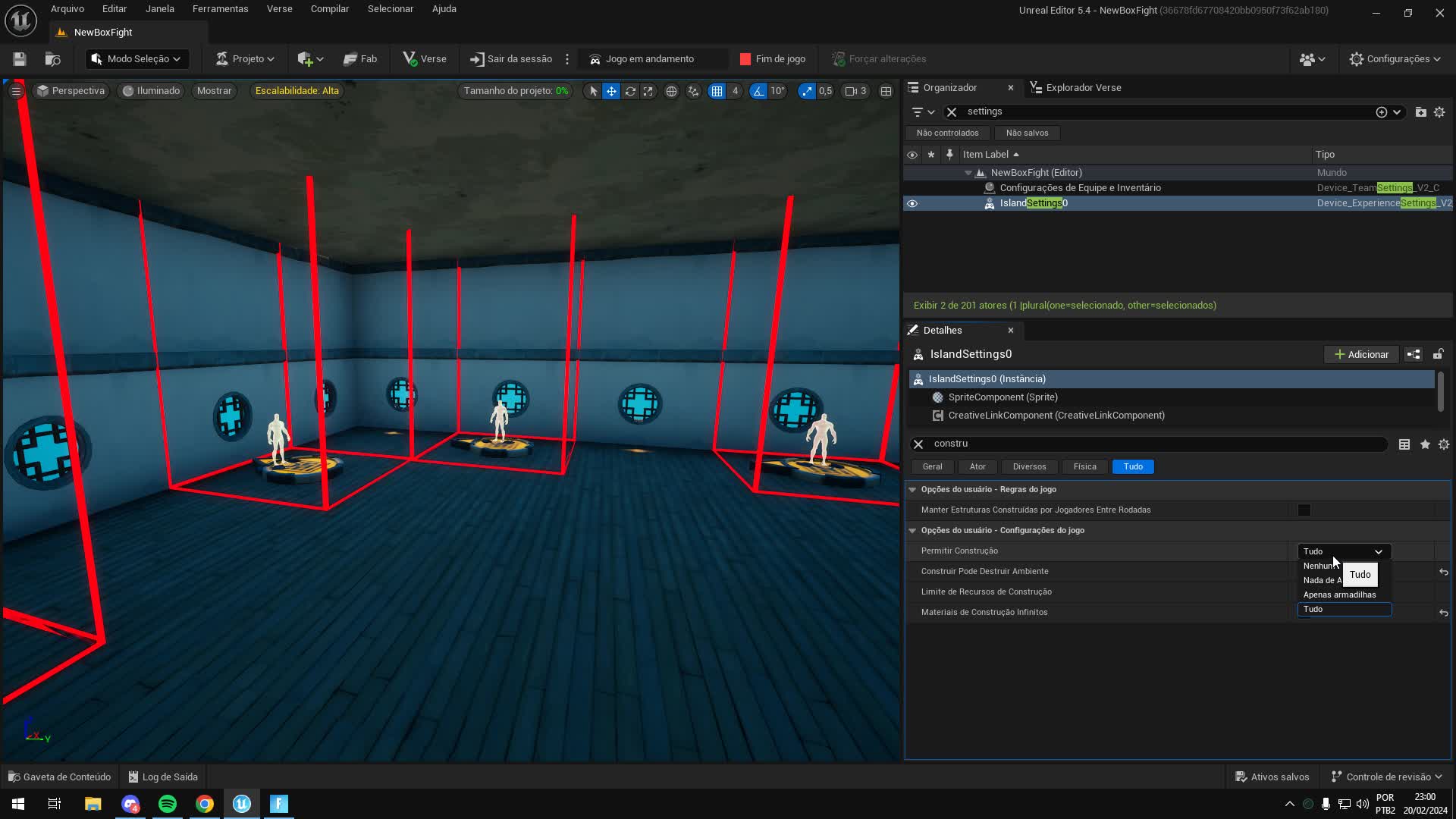Open the users icon dropdown

(x=1313, y=59)
